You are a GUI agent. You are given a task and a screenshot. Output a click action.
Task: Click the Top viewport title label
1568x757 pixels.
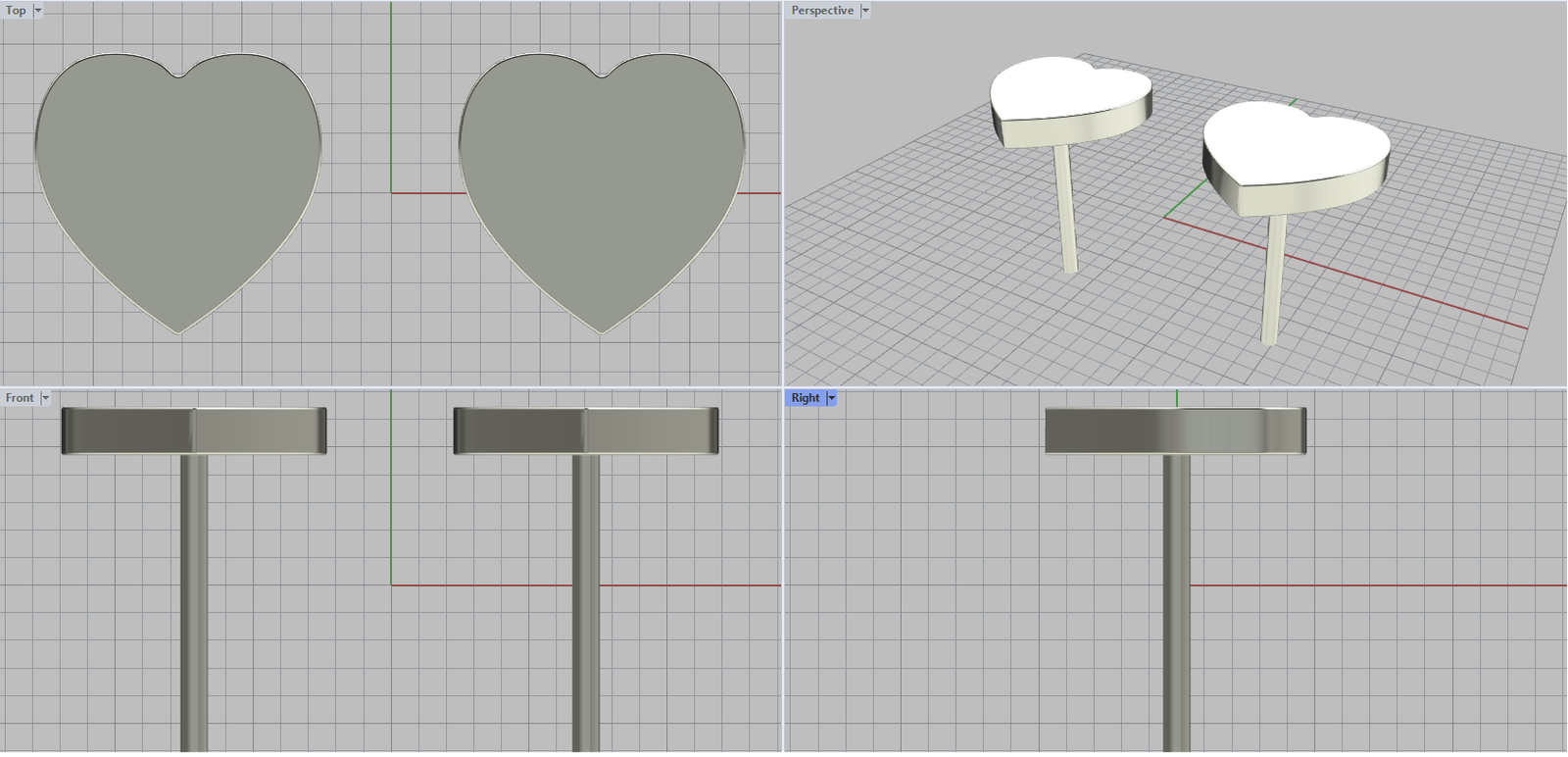pos(16,11)
